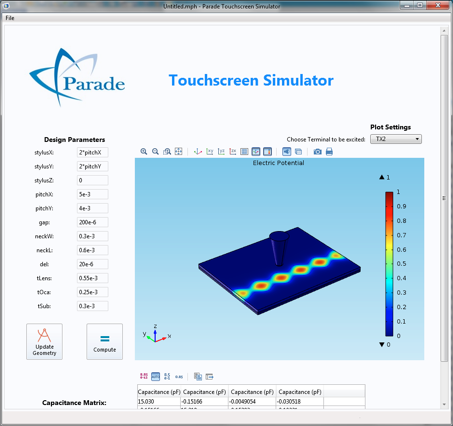
Task: Click the rainbow color legend bar
Action: click(389, 264)
